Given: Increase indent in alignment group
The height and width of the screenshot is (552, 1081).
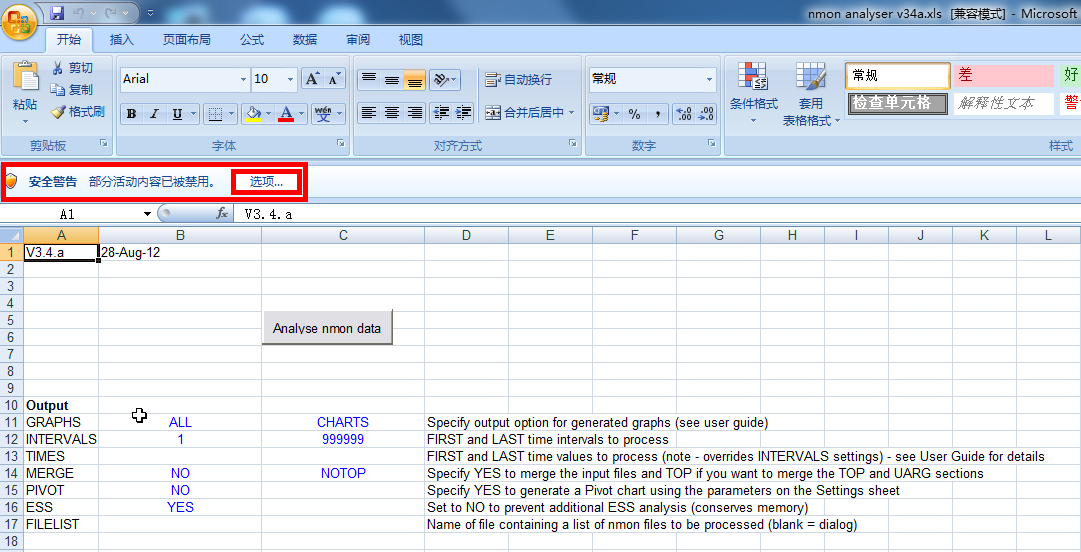Looking at the screenshot, I should tap(464, 112).
